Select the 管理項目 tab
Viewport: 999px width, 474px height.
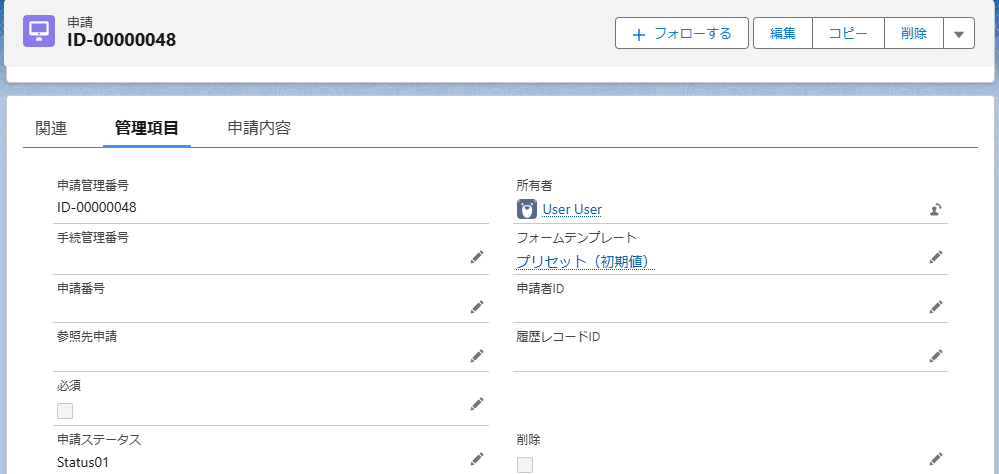(147, 128)
